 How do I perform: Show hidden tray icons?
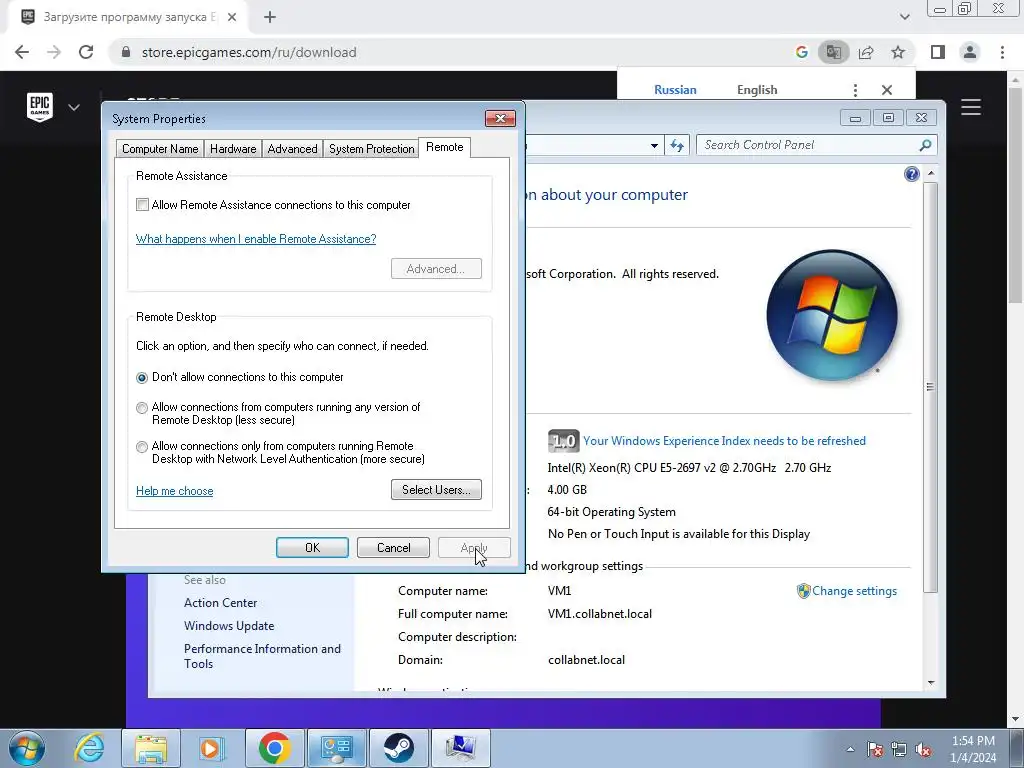point(850,749)
